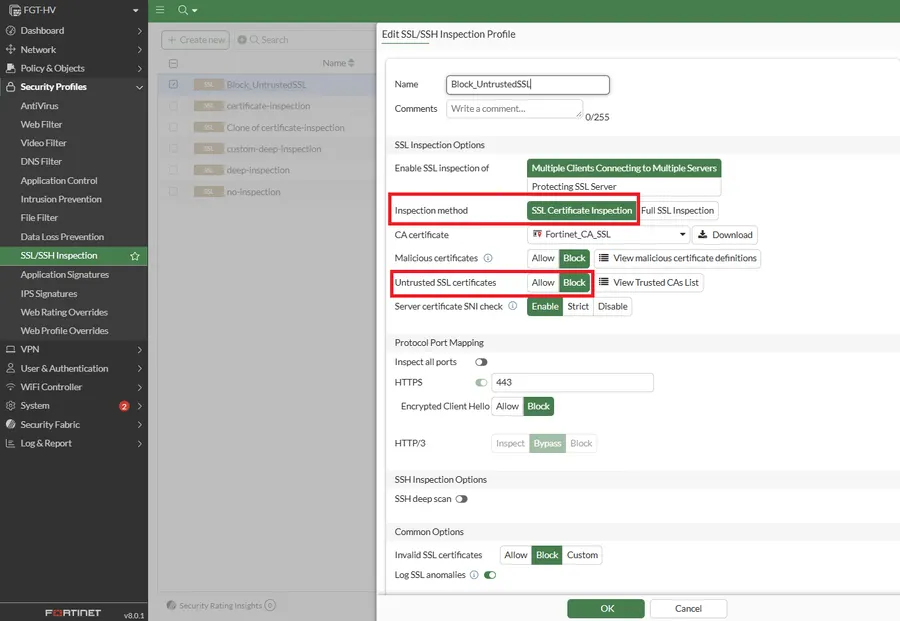Check the select-all checkbox in table header
900x621 pixels.
(173, 63)
